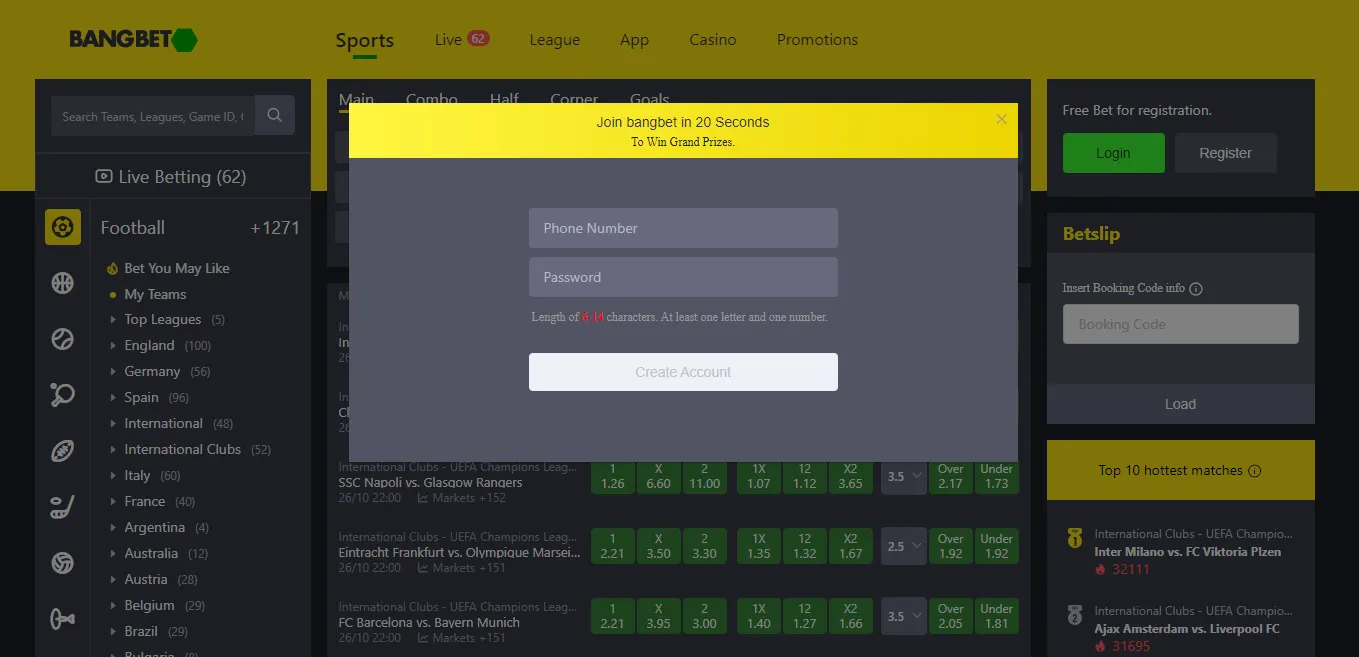Screen dimensions: 1359x657
Task: Open the League tab
Action: (x=554, y=40)
